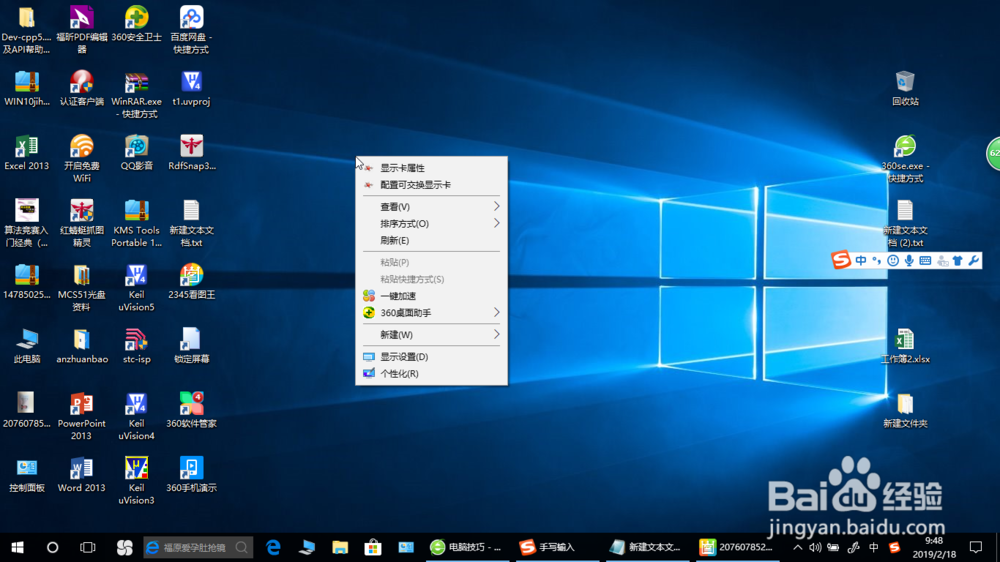Expand the 新建(W) submenu arrow
This screenshot has height=562, width=1000.
tap(496, 334)
